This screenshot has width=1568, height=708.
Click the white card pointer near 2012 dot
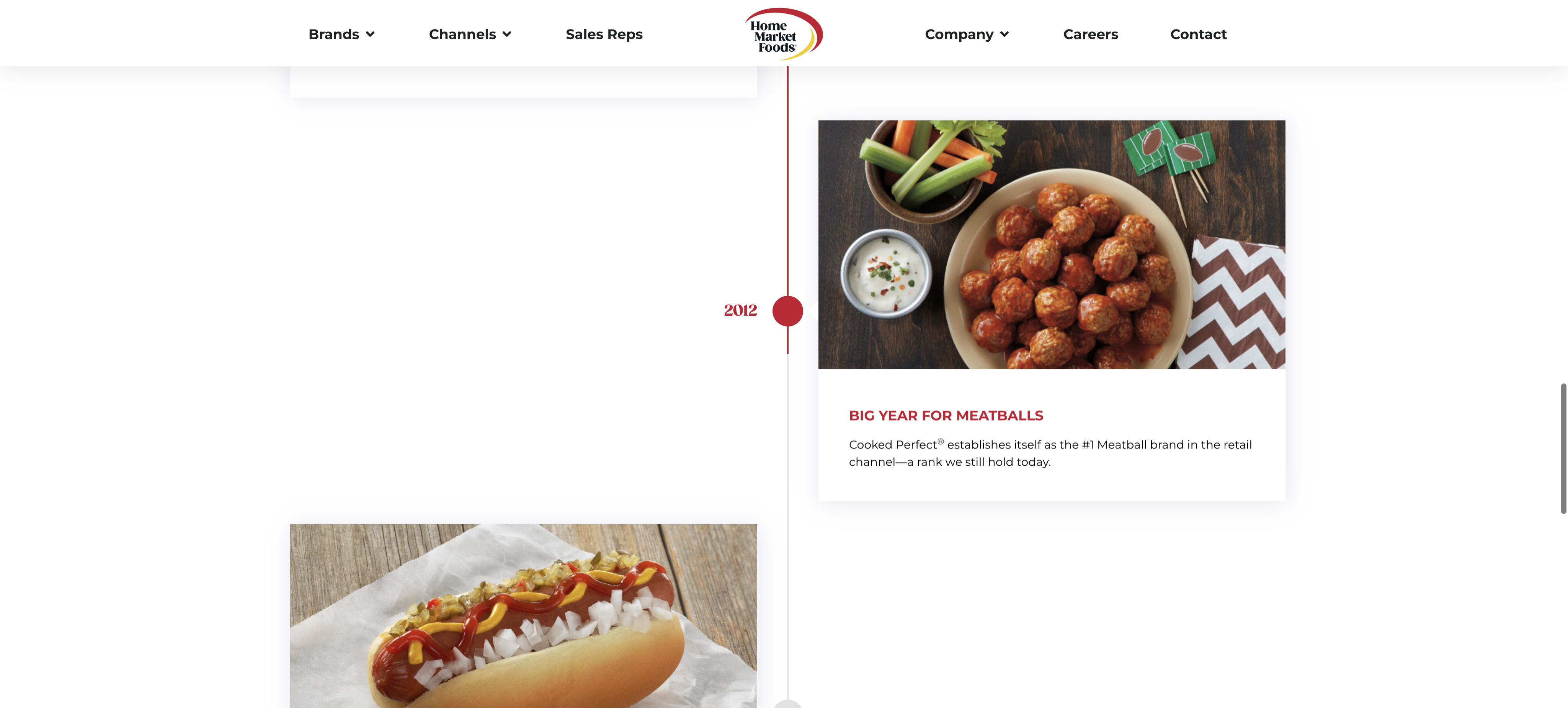[x=814, y=310]
